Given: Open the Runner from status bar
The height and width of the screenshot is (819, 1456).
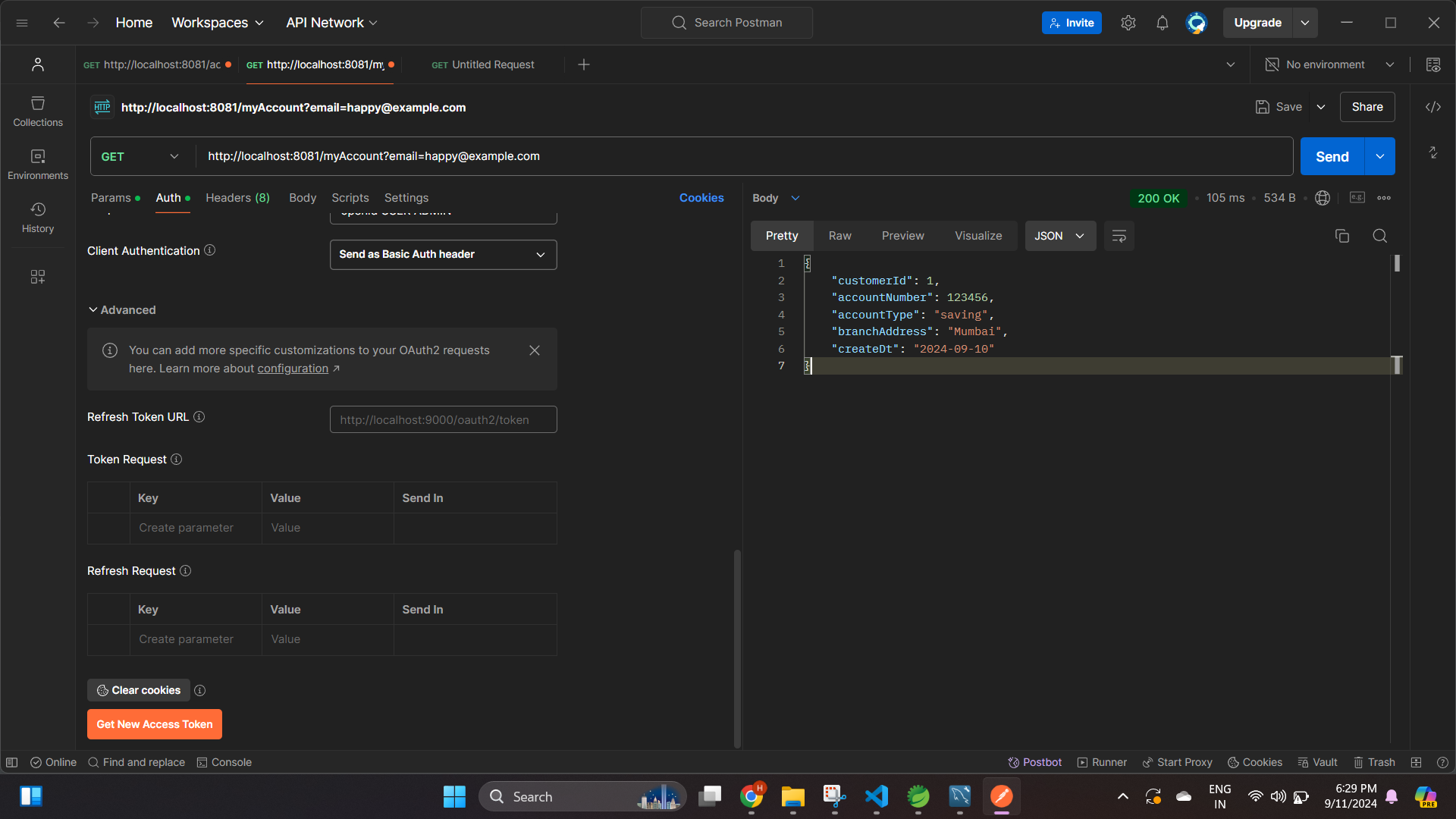Looking at the screenshot, I should (x=1102, y=762).
